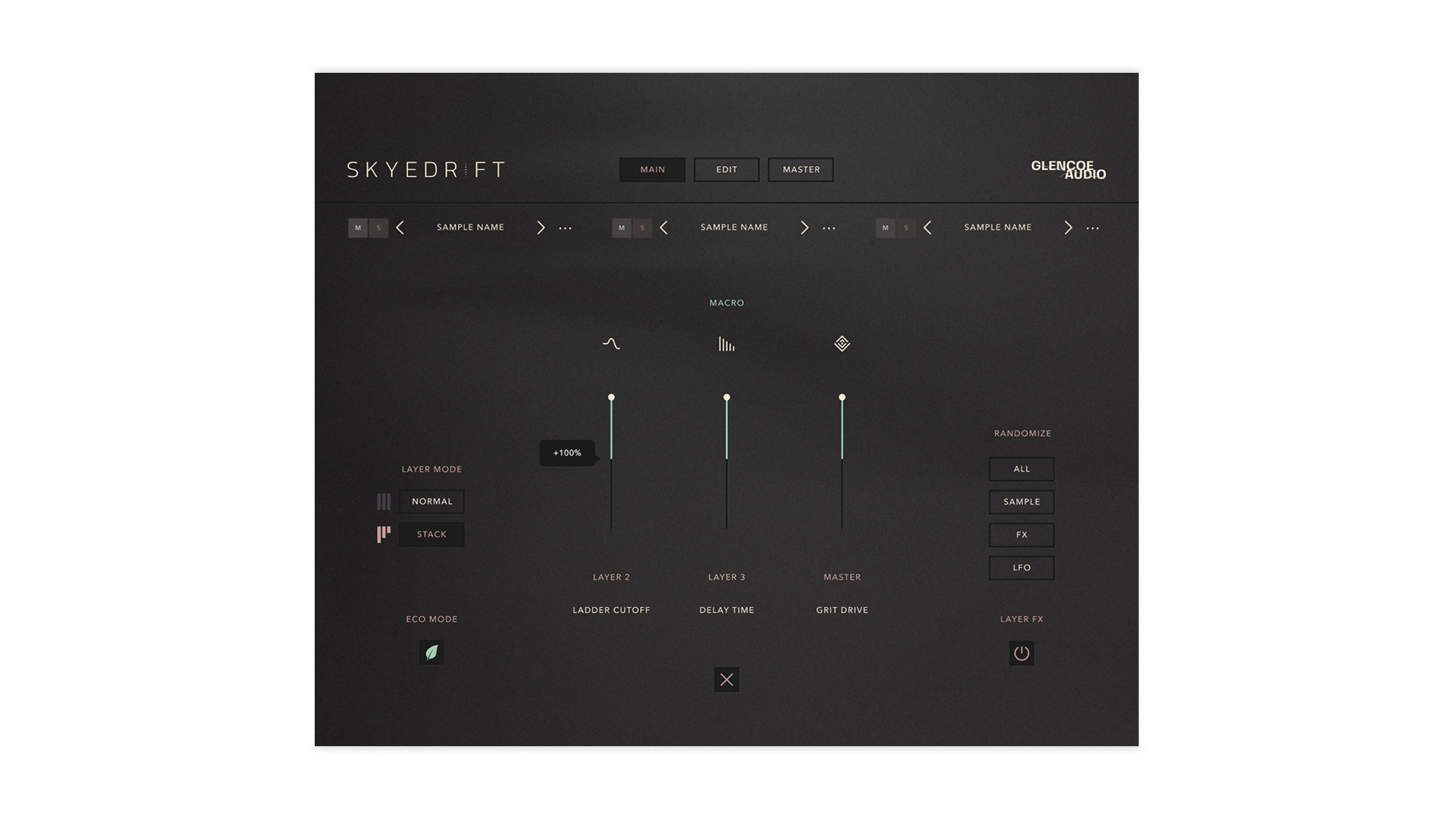Randomize the SAMPLE selection
Viewport: 1456px width, 819px height.
(1021, 502)
